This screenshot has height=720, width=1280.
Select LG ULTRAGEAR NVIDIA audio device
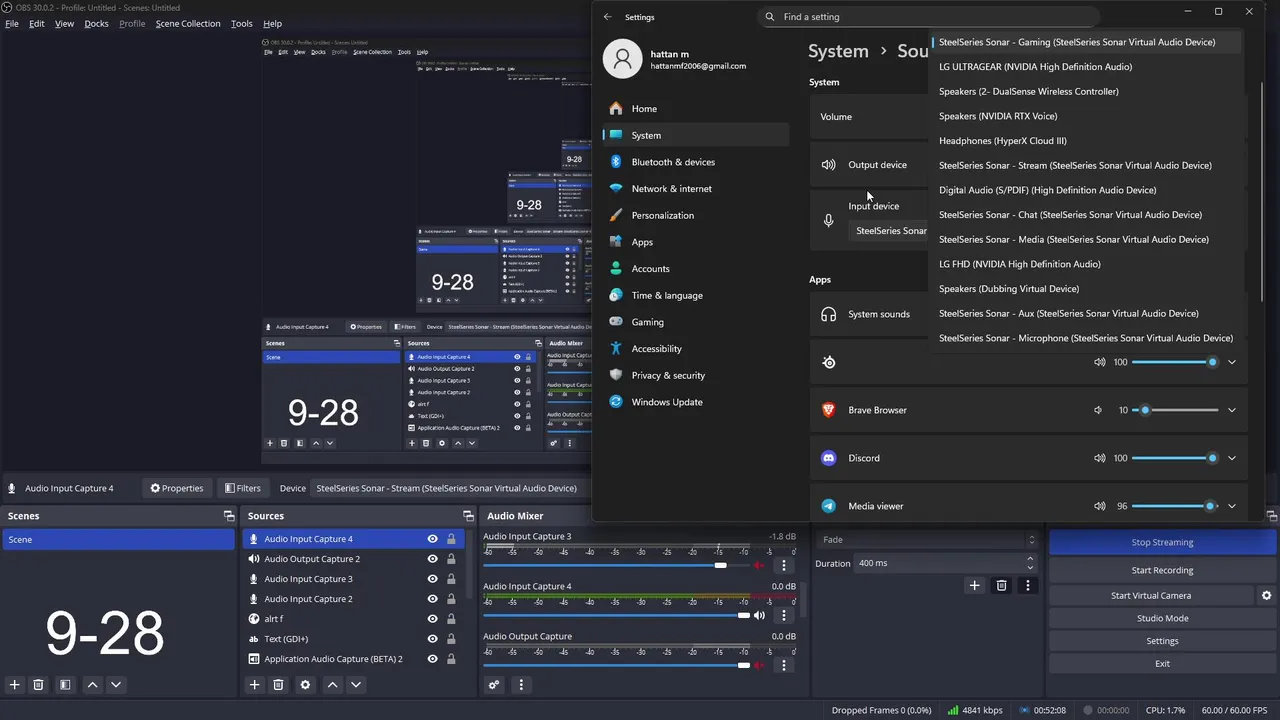click(1036, 67)
